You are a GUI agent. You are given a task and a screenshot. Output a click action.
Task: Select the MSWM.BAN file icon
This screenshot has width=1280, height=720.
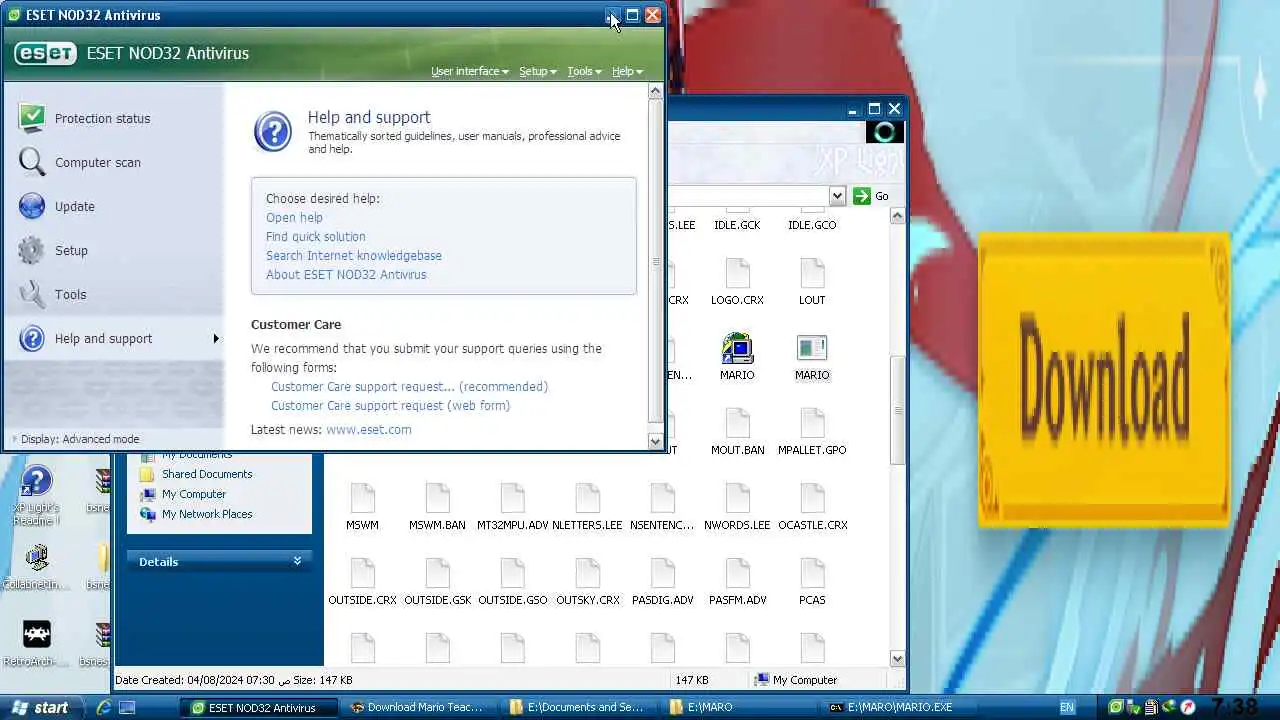click(437, 498)
